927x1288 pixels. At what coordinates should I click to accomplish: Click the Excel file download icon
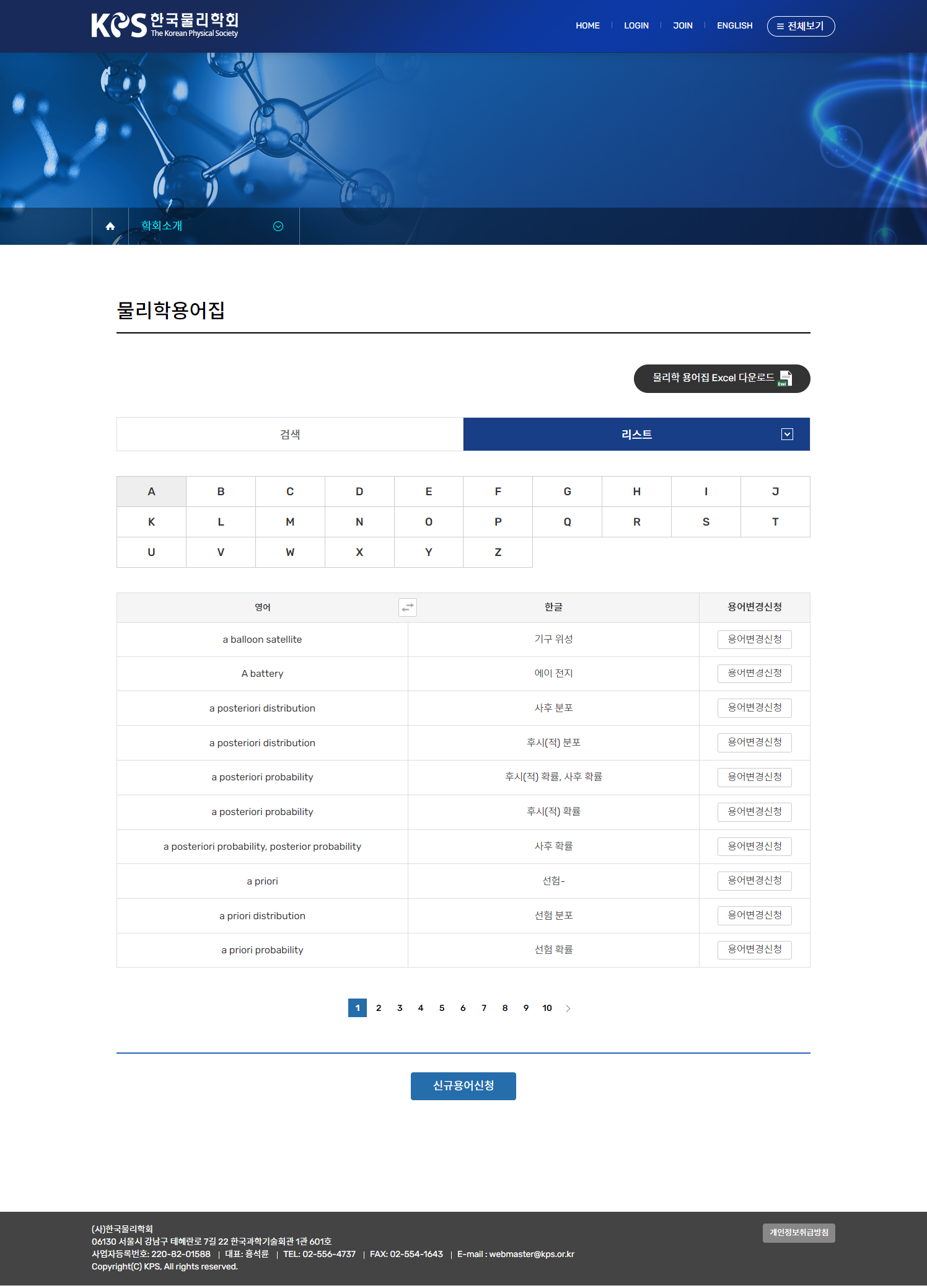pyautogui.click(x=785, y=379)
